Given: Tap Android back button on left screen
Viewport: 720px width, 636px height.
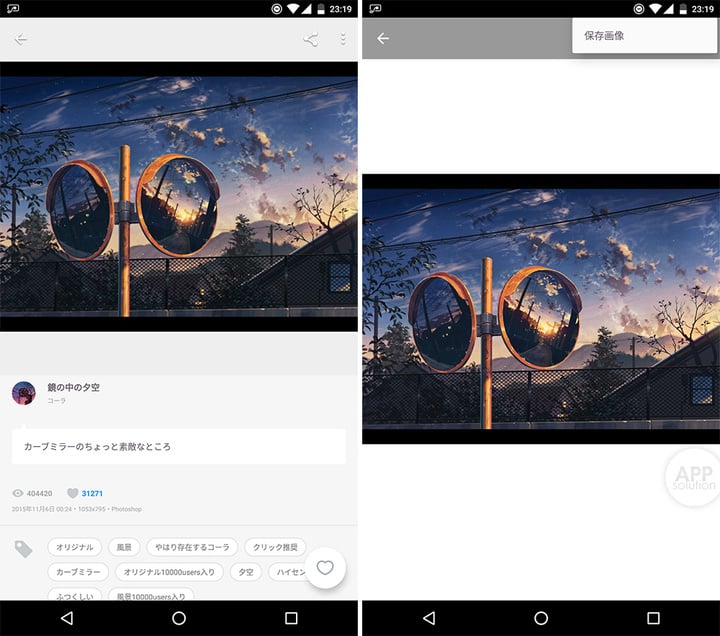Looking at the screenshot, I should coord(67,618).
